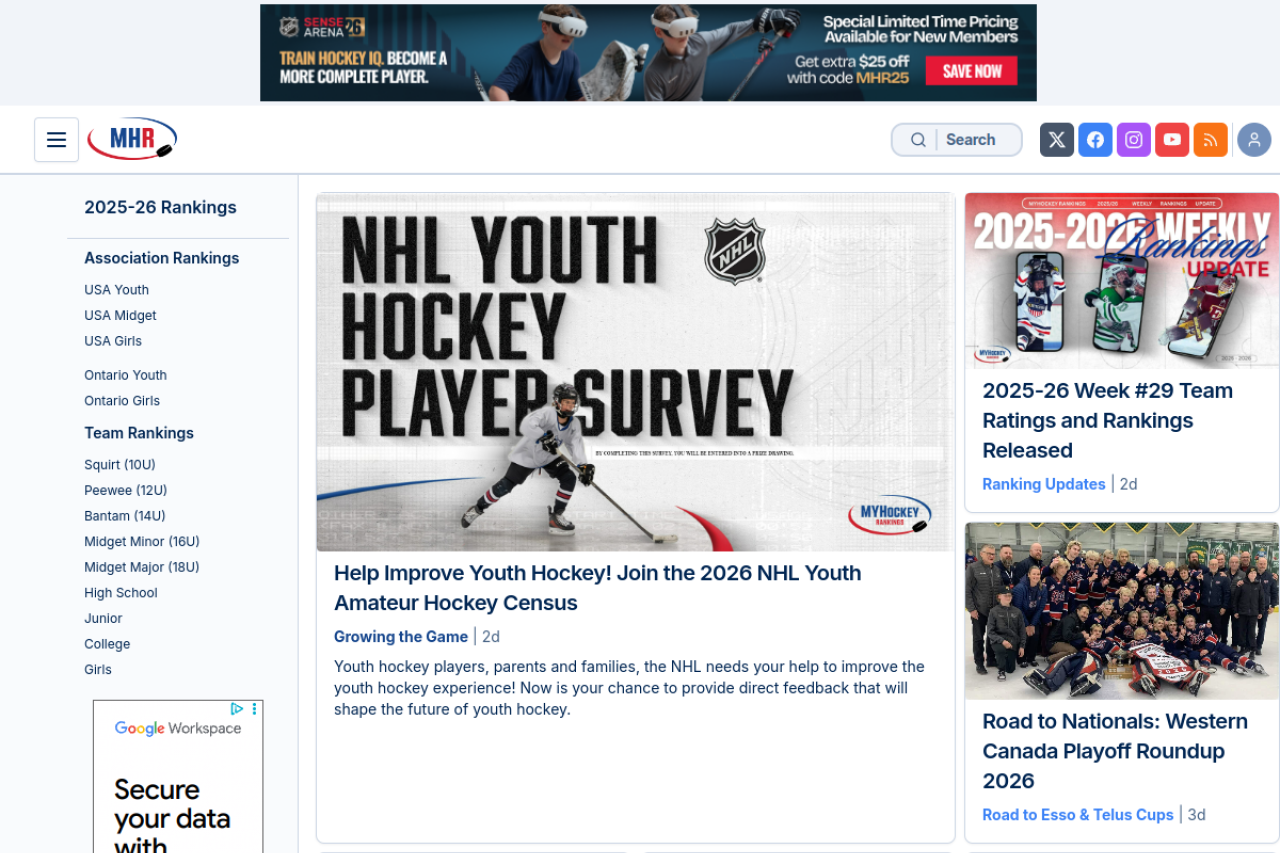Click the AdChoices icon on Google Workspace ad

(x=237, y=709)
